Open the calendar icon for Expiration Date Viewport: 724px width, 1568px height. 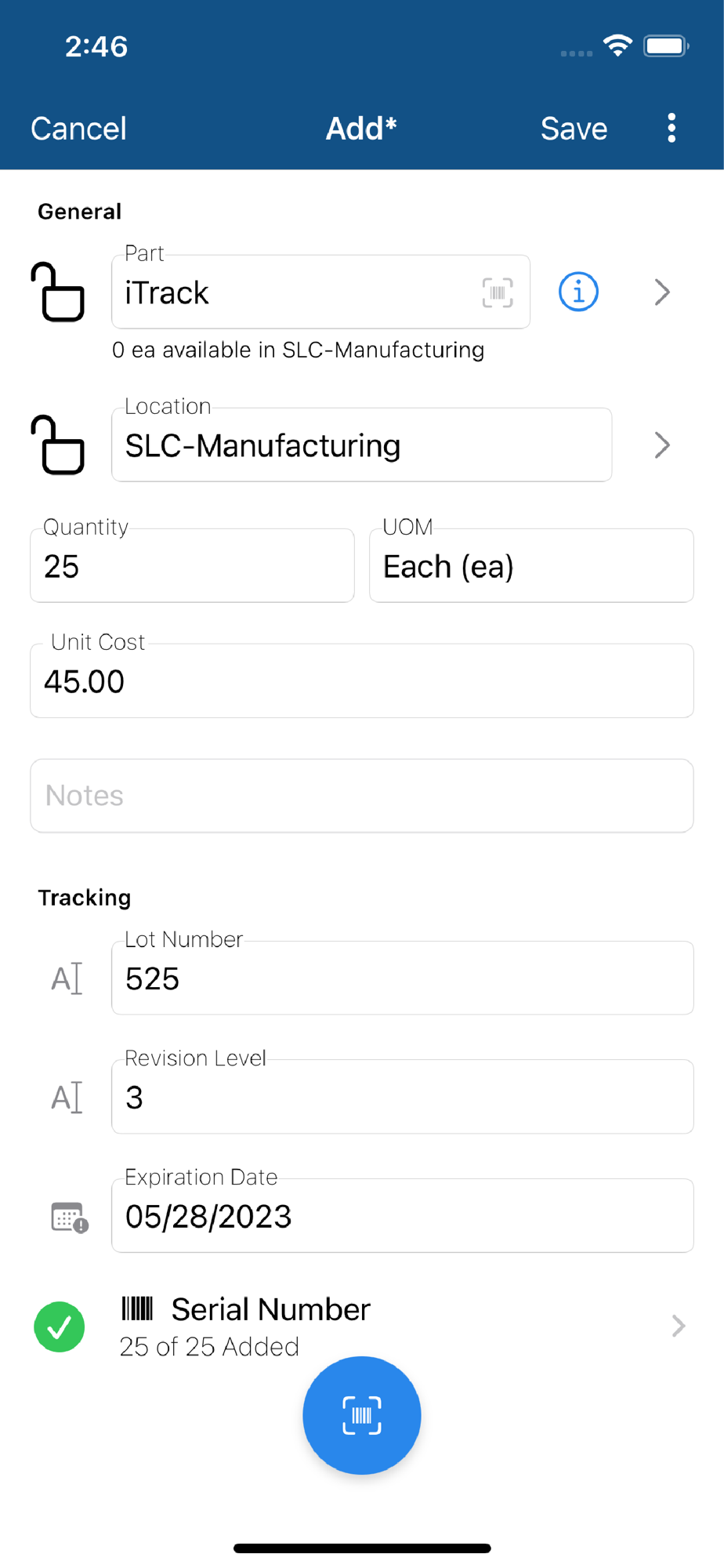click(69, 1217)
